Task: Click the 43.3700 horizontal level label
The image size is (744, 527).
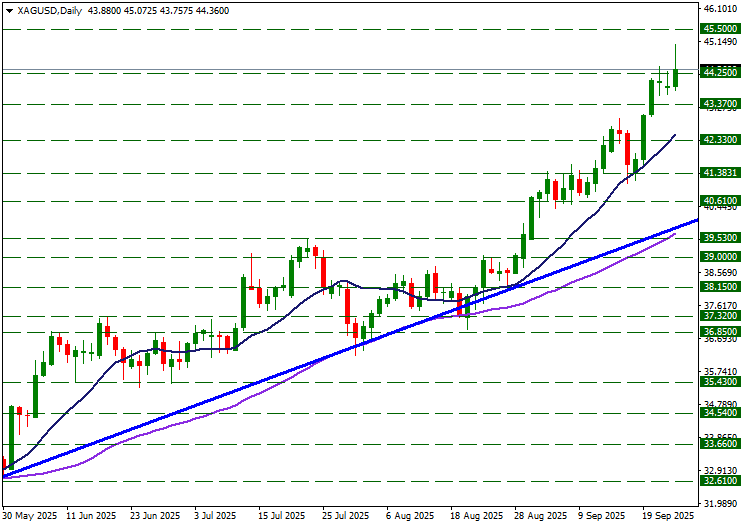Action: click(x=721, y=104)
